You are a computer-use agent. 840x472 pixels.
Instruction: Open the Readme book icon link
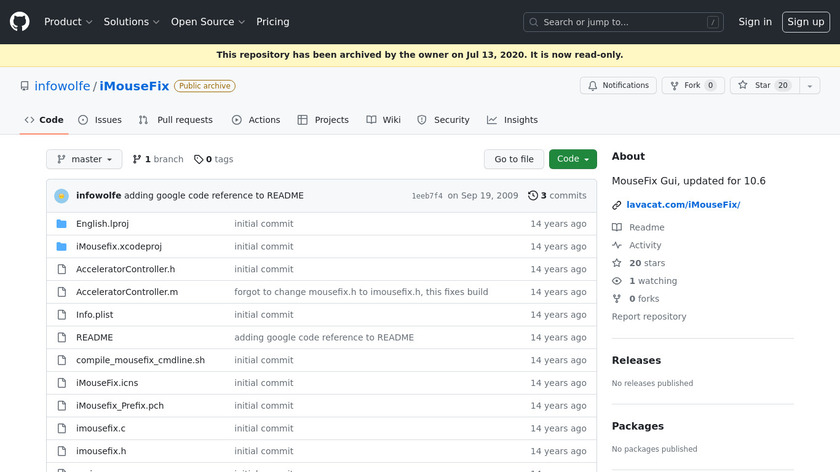[617, 228]
